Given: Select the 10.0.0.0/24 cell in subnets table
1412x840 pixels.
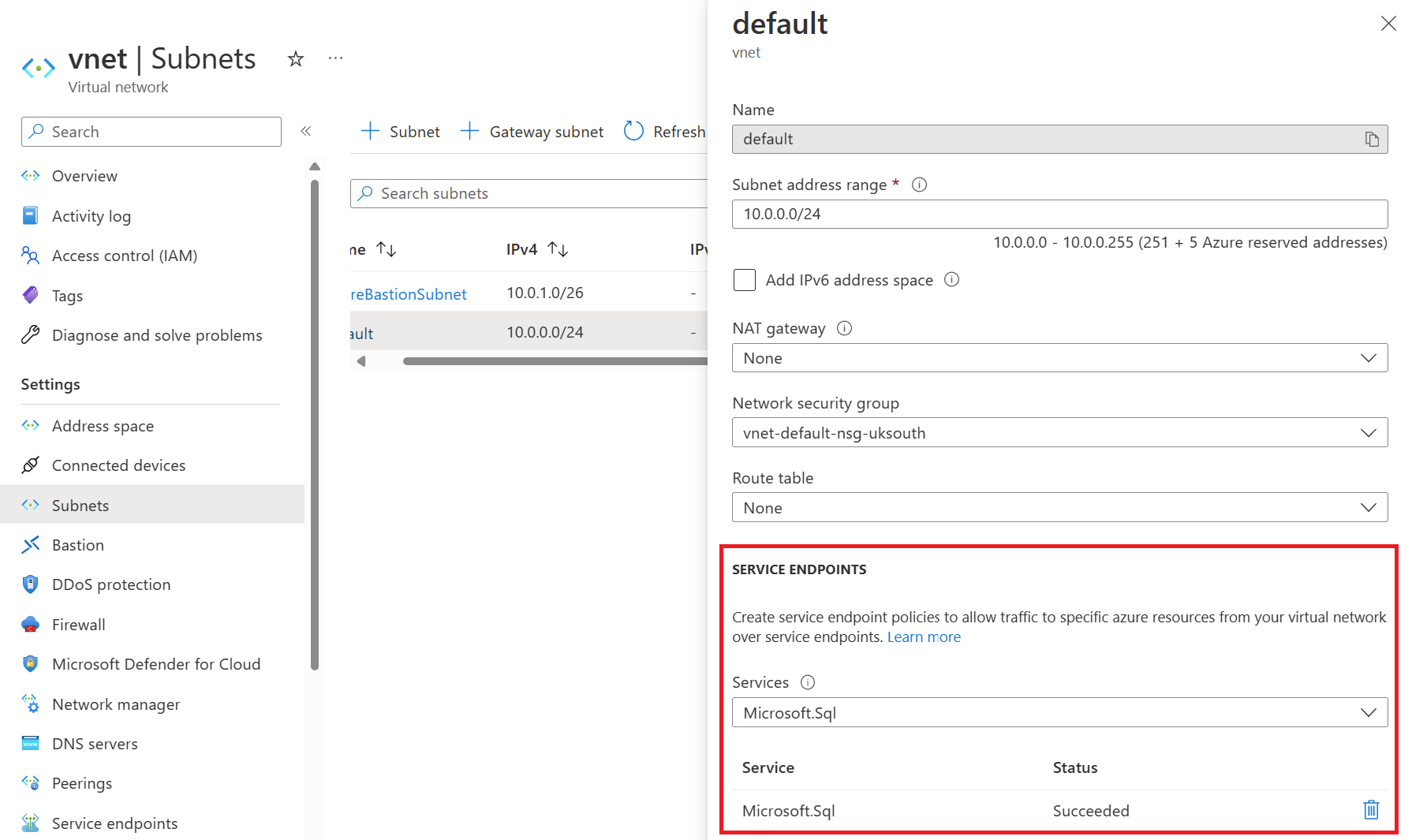Looking at the screenshot, I should click(545, 332).
